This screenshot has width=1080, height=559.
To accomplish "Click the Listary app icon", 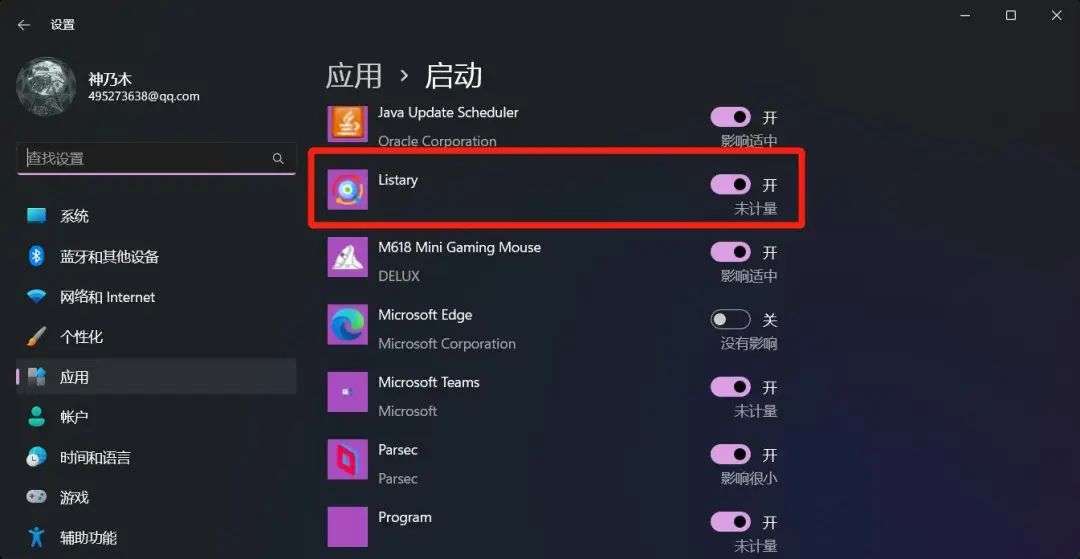I will click(347, 189).
